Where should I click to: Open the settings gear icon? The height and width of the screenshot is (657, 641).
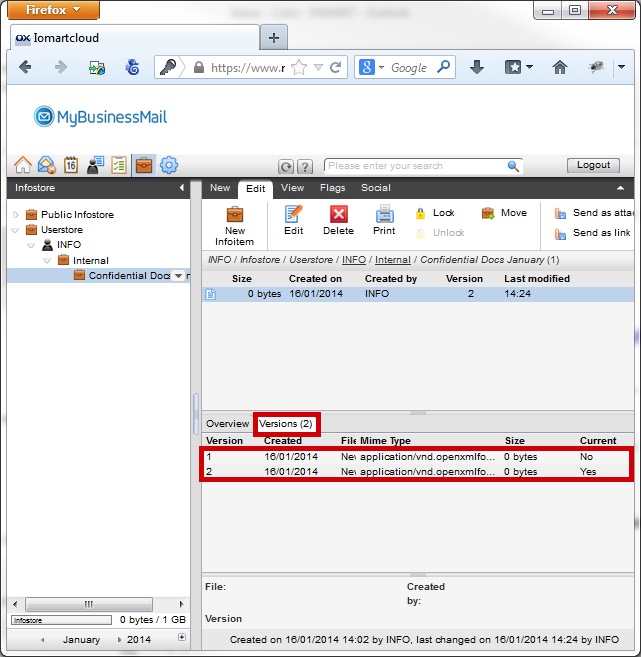pyautogui.click(x=169, y=165)
